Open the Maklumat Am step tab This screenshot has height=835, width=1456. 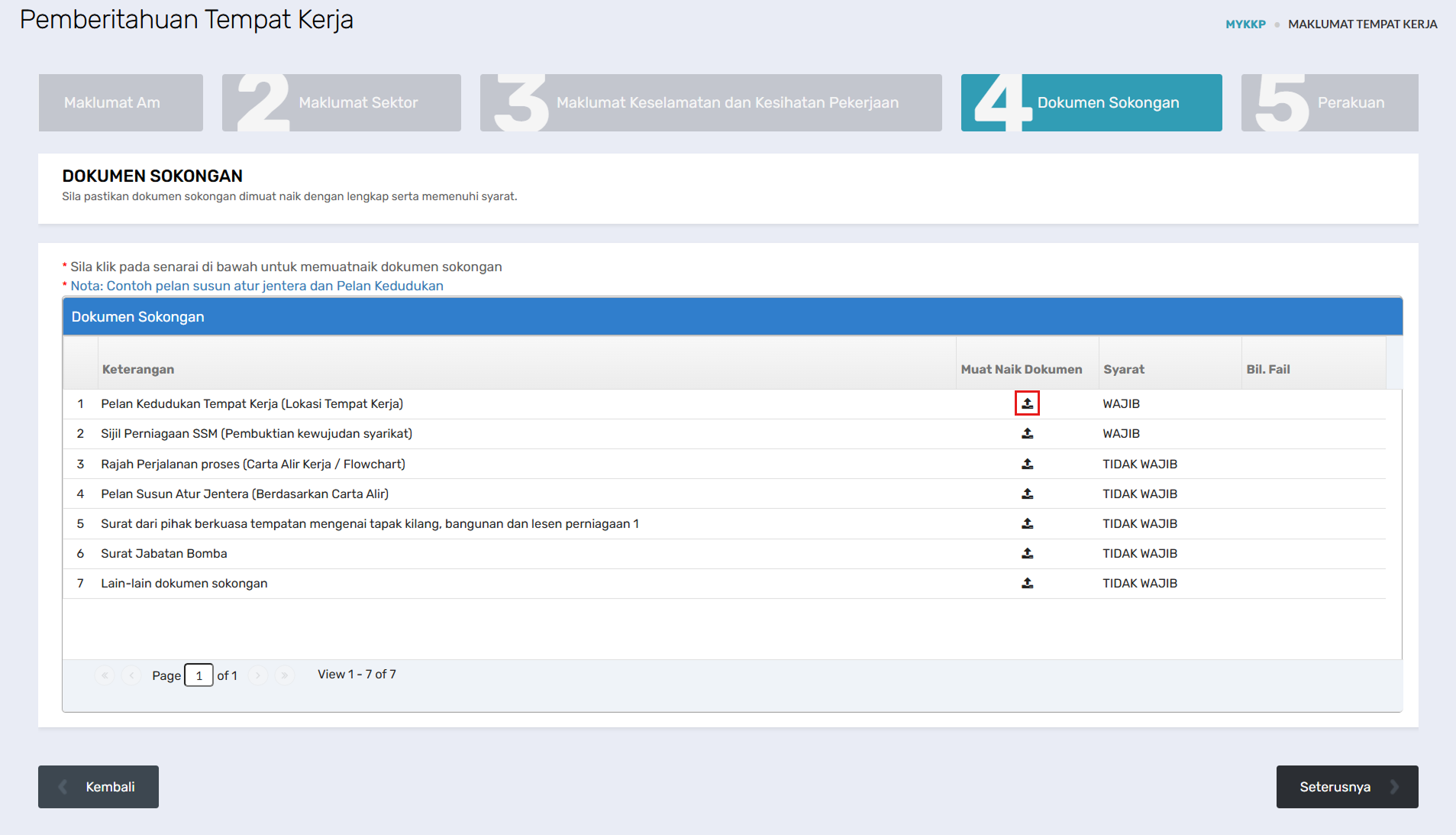point(121,103)
